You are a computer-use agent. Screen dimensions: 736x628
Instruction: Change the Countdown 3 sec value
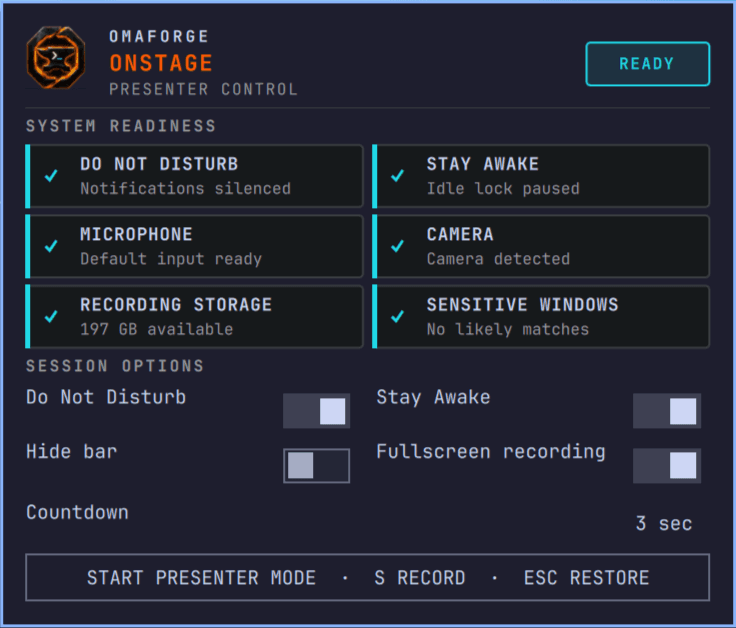point(664,523)
